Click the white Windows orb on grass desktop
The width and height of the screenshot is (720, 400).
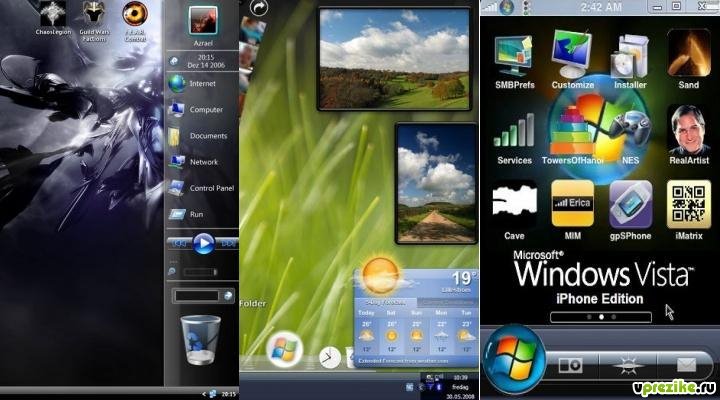point(284,349)
